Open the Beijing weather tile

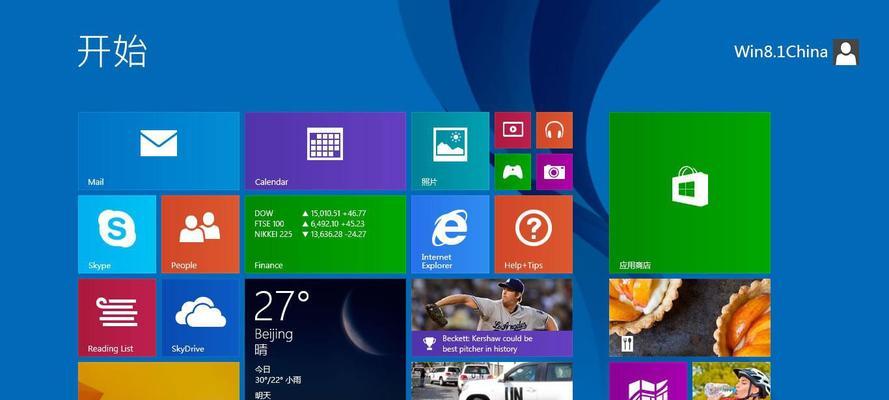[325, 339]
